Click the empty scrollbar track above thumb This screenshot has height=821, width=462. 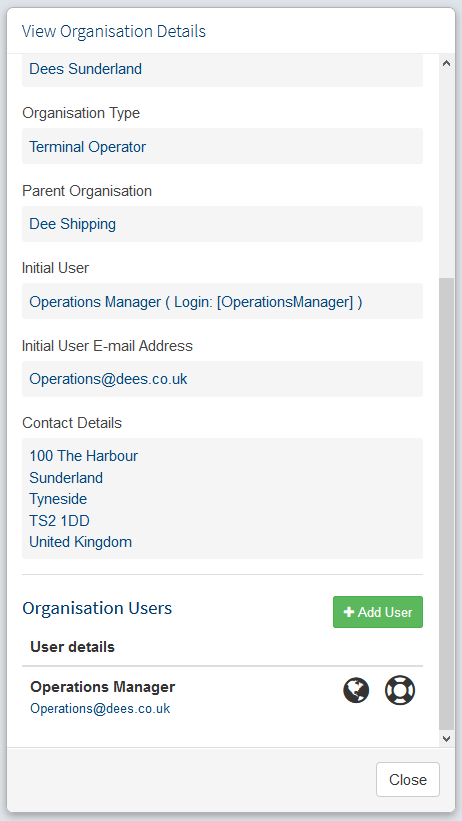(446, 174)
